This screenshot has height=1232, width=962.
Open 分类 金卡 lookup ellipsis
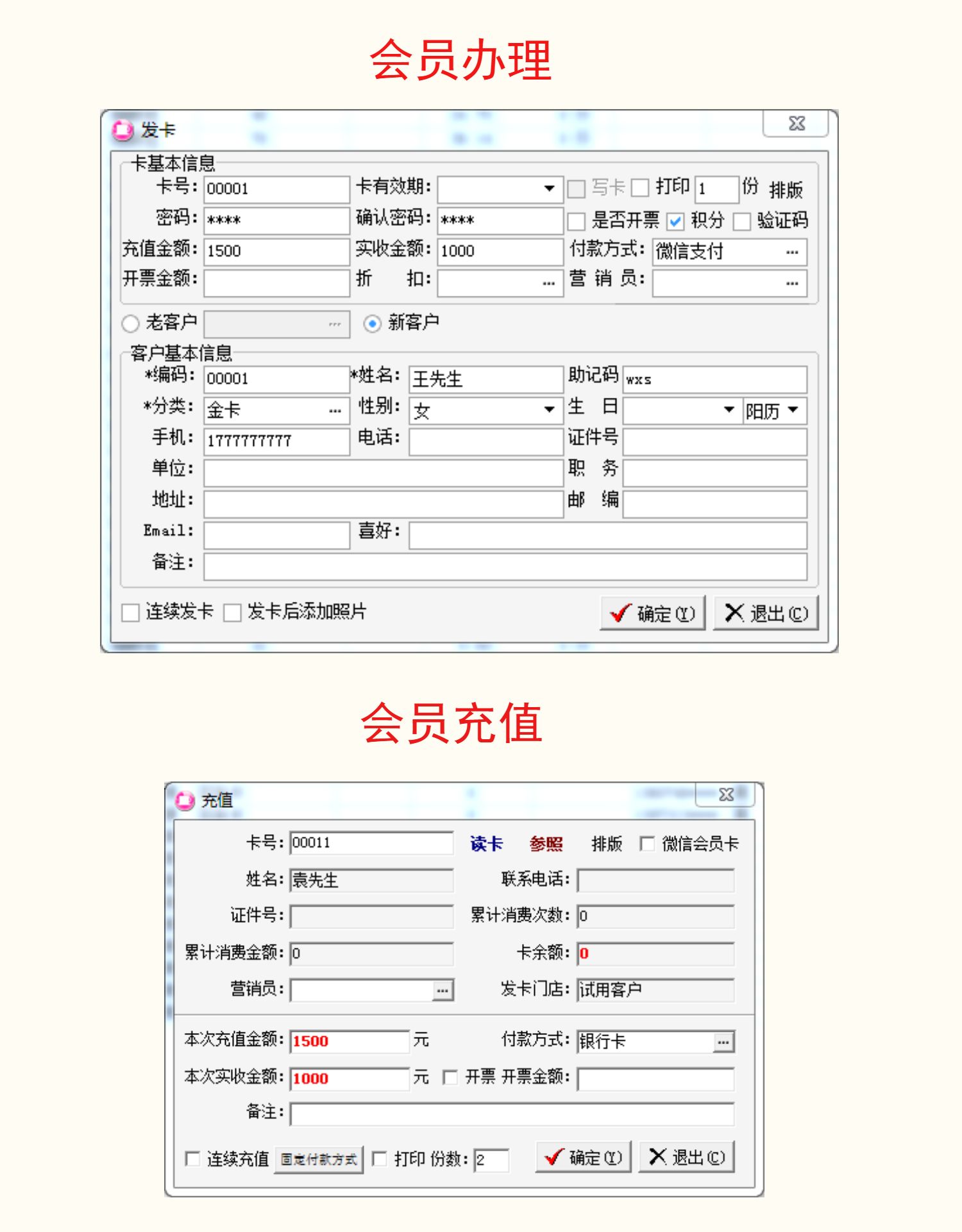(x=335, y=411)
